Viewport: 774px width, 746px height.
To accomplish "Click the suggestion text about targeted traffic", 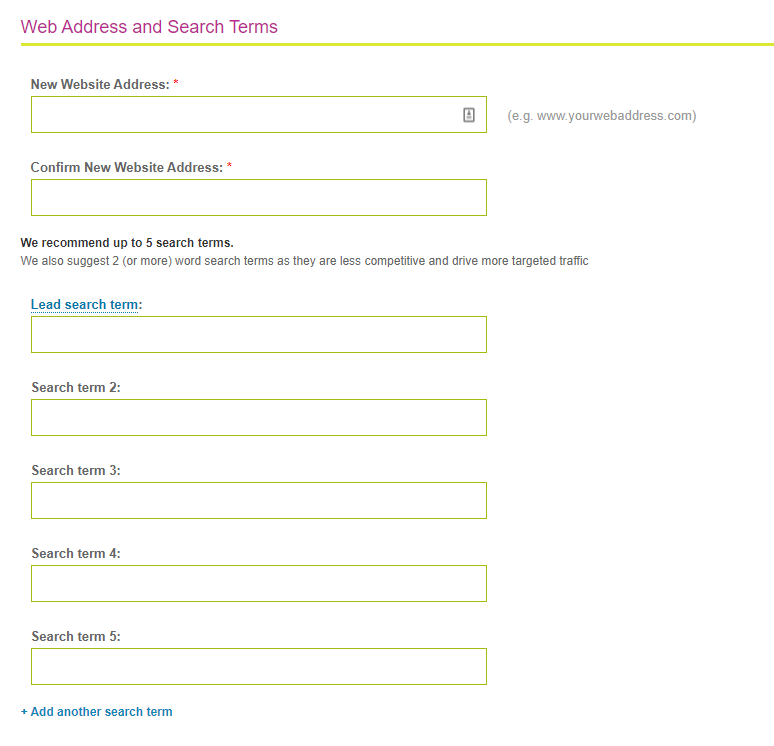I will (x=304, y=261).
